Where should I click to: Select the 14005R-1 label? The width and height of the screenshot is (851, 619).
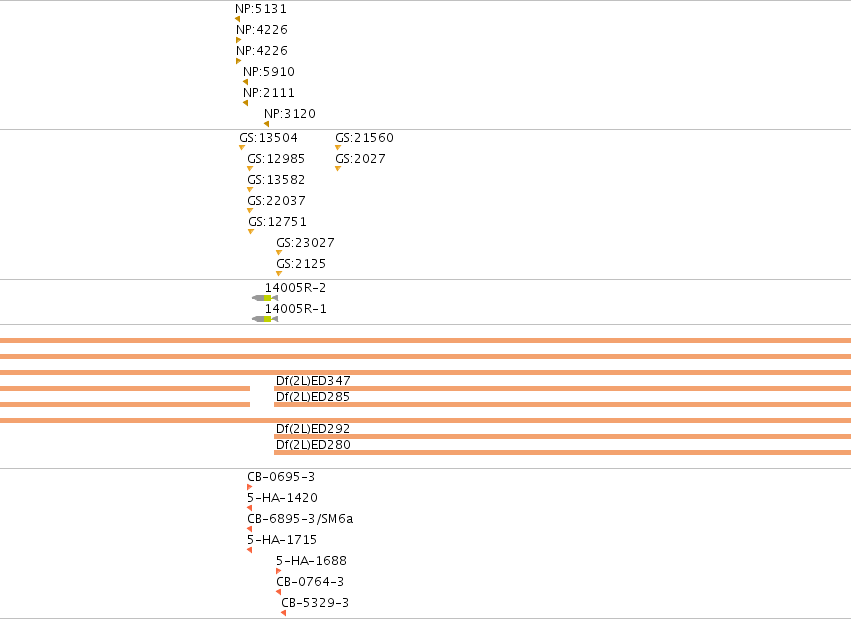(296, 309)
